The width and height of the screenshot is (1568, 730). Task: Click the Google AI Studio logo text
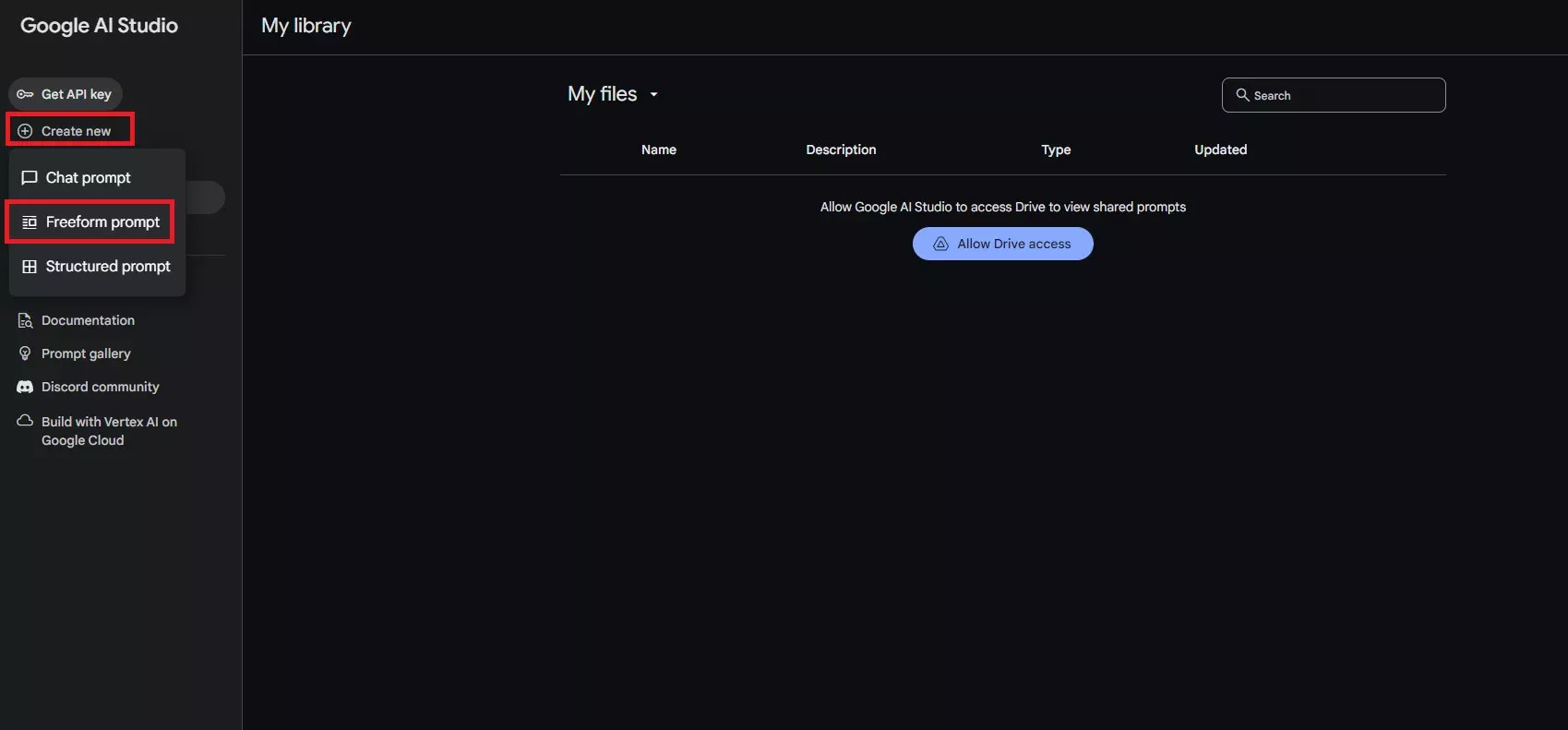click(x=99, y=26)
